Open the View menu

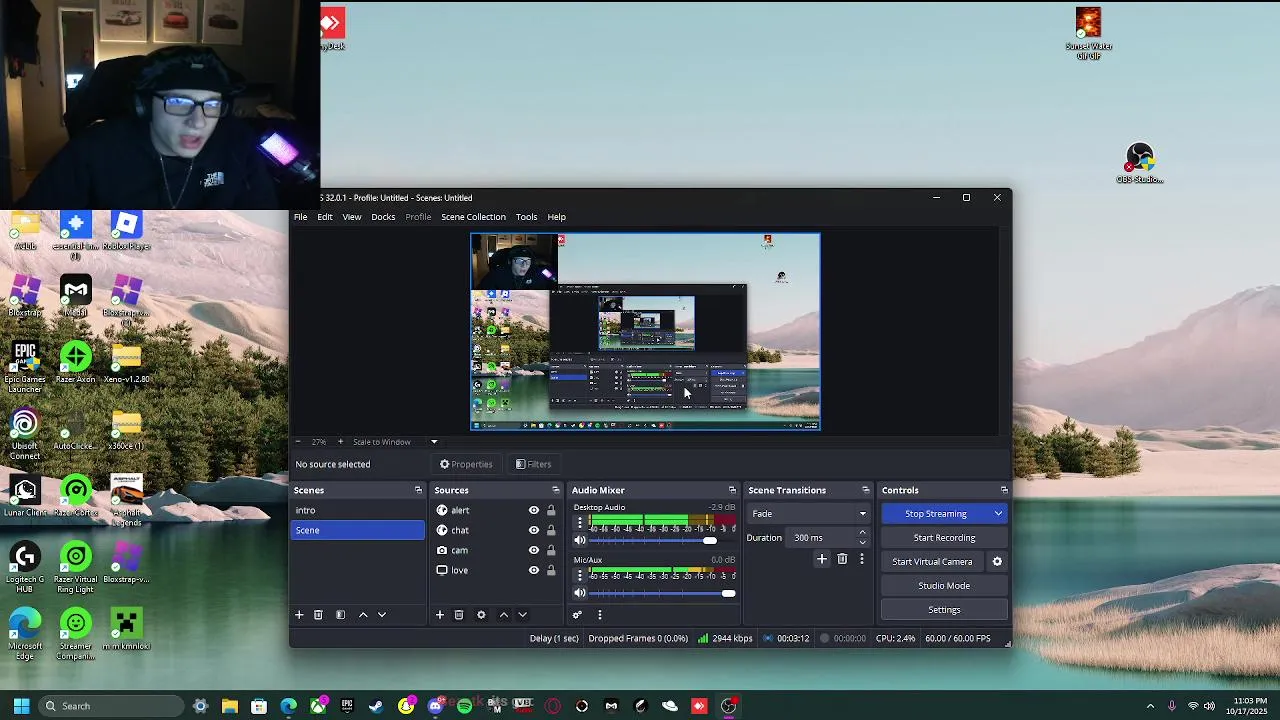point(352,217)
